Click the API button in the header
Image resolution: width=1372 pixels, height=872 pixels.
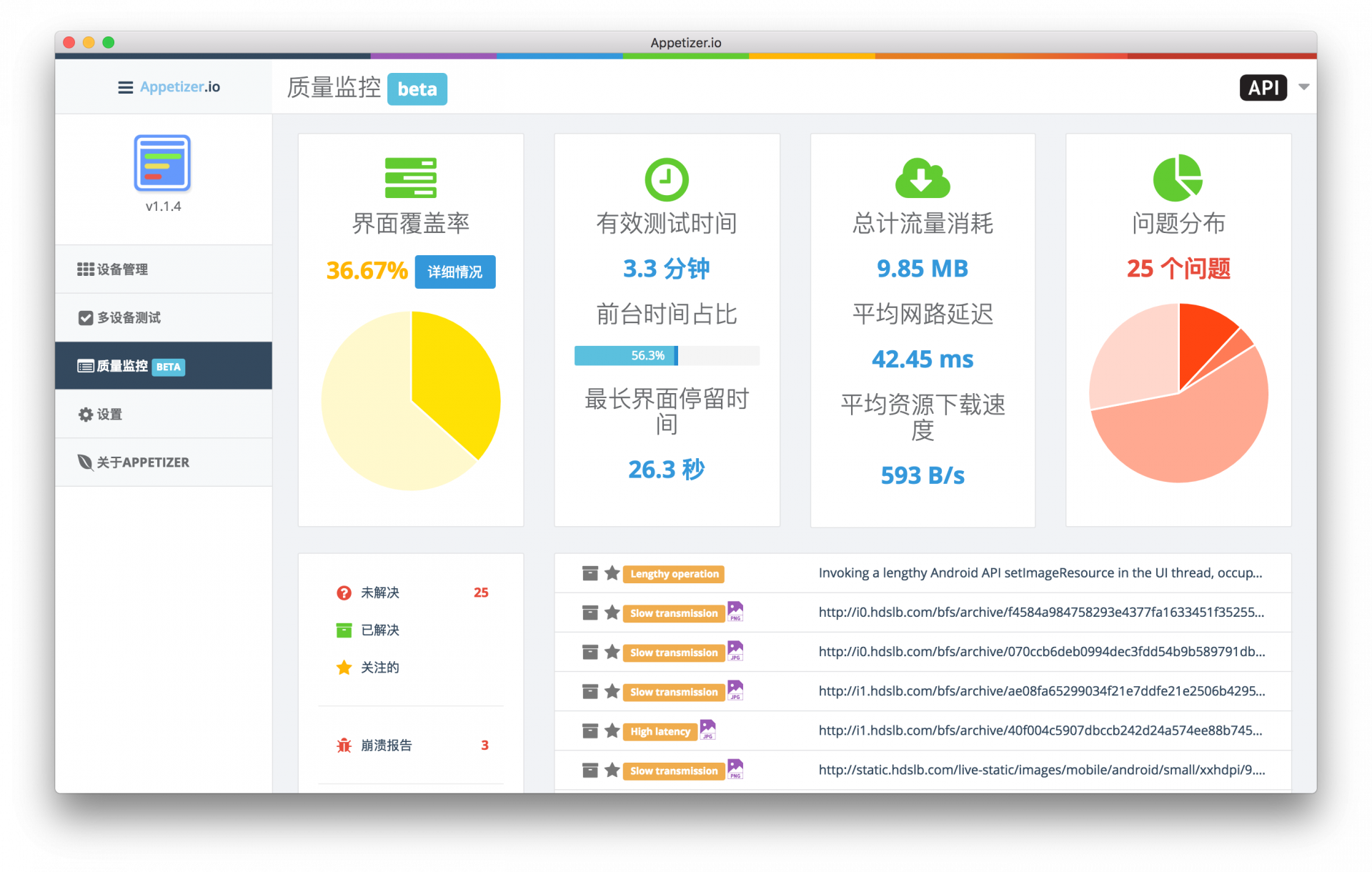pos(1263,88)
